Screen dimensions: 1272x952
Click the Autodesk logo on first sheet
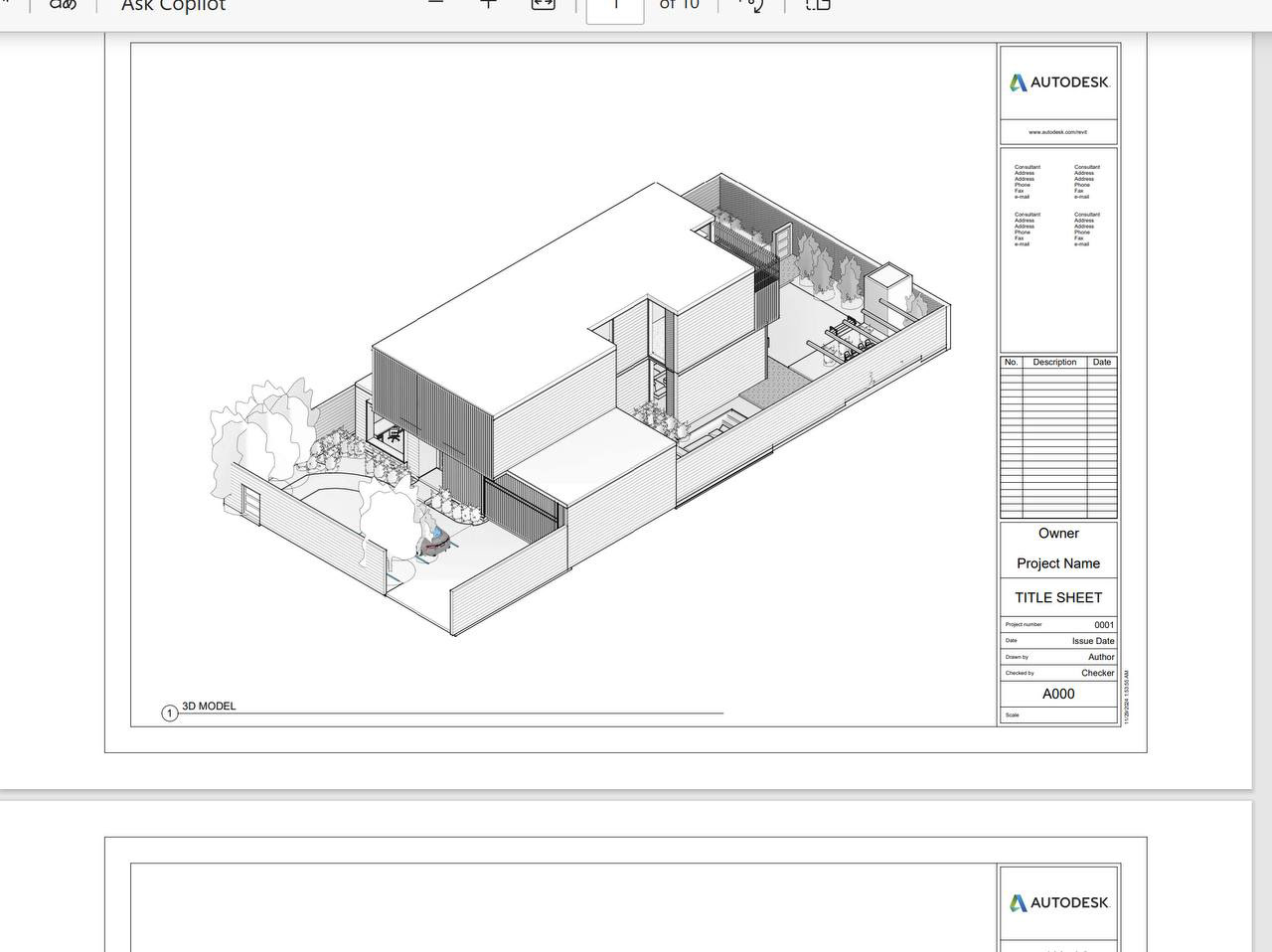pos(1059,82)
